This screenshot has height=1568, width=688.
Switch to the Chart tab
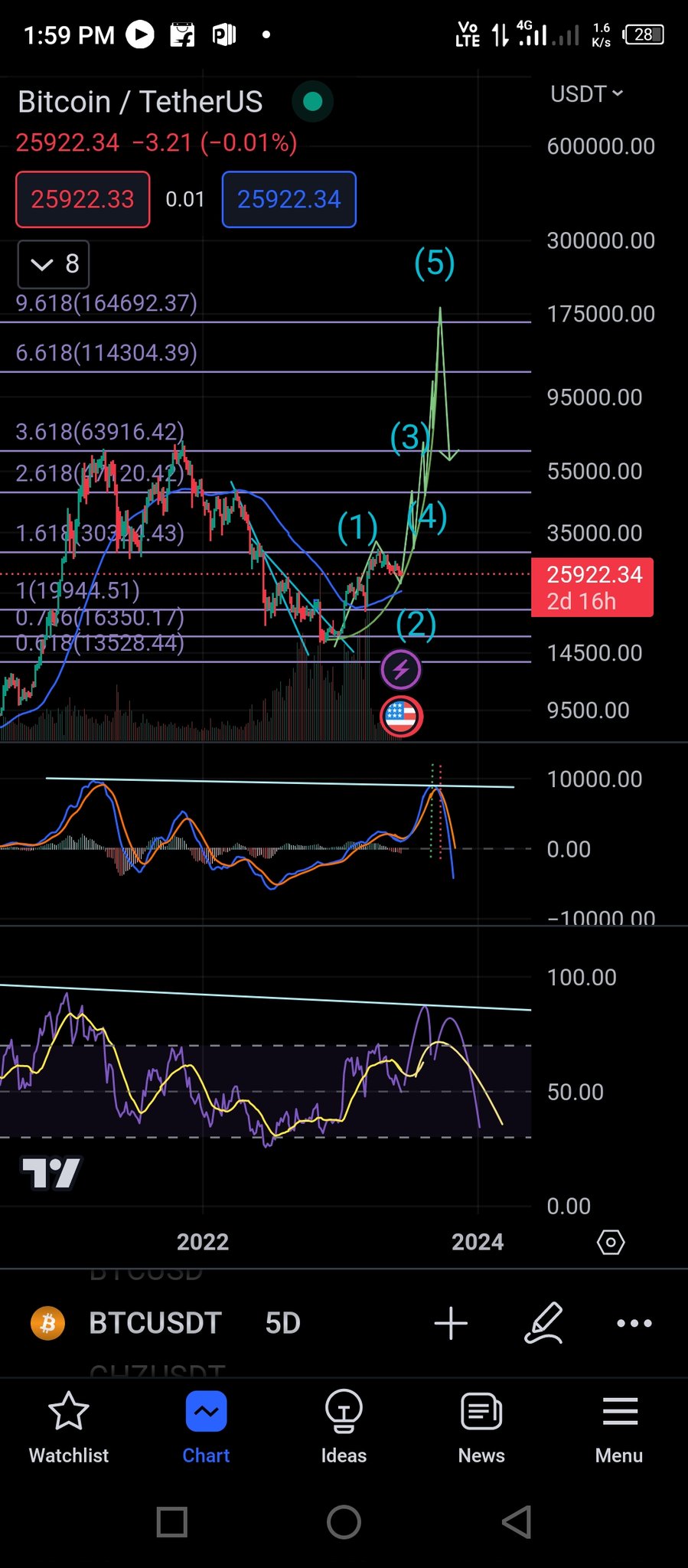pos(206,1427)
